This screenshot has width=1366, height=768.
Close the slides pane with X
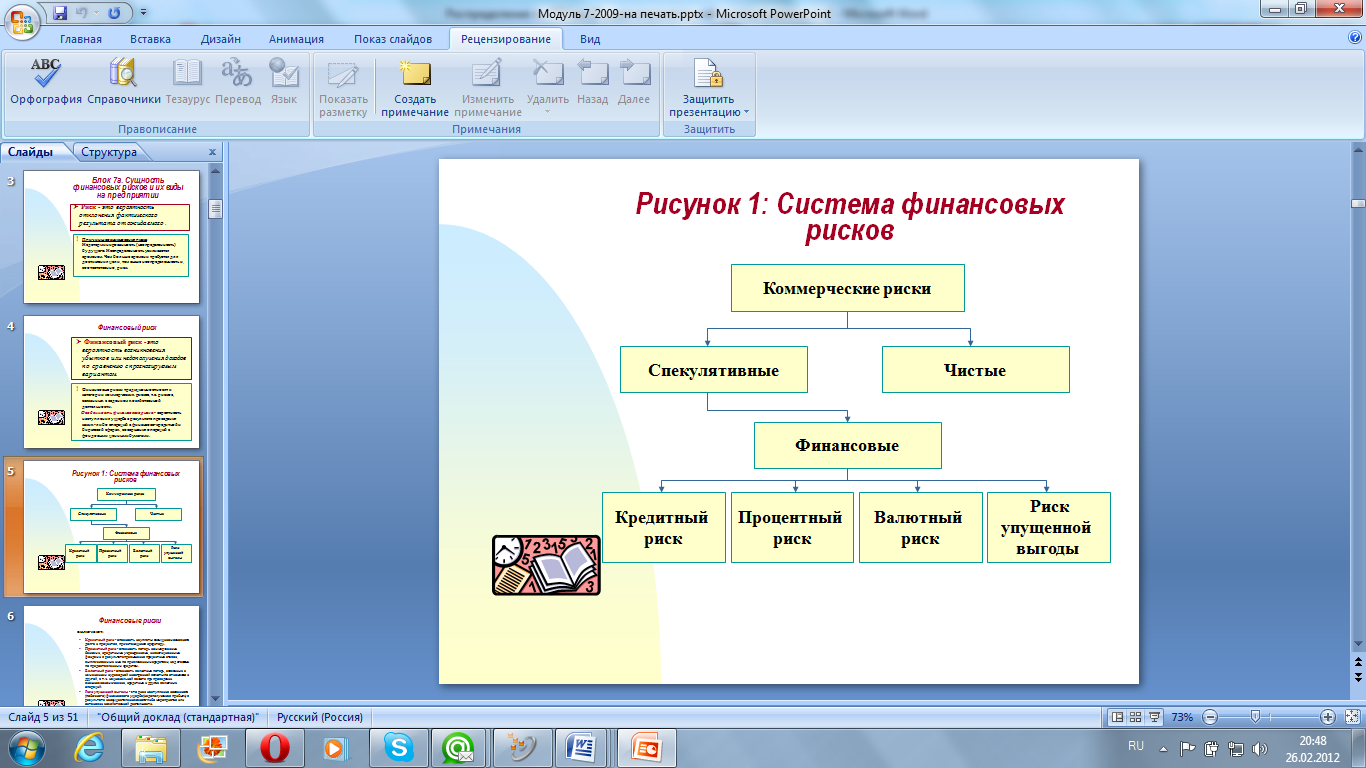211,152
